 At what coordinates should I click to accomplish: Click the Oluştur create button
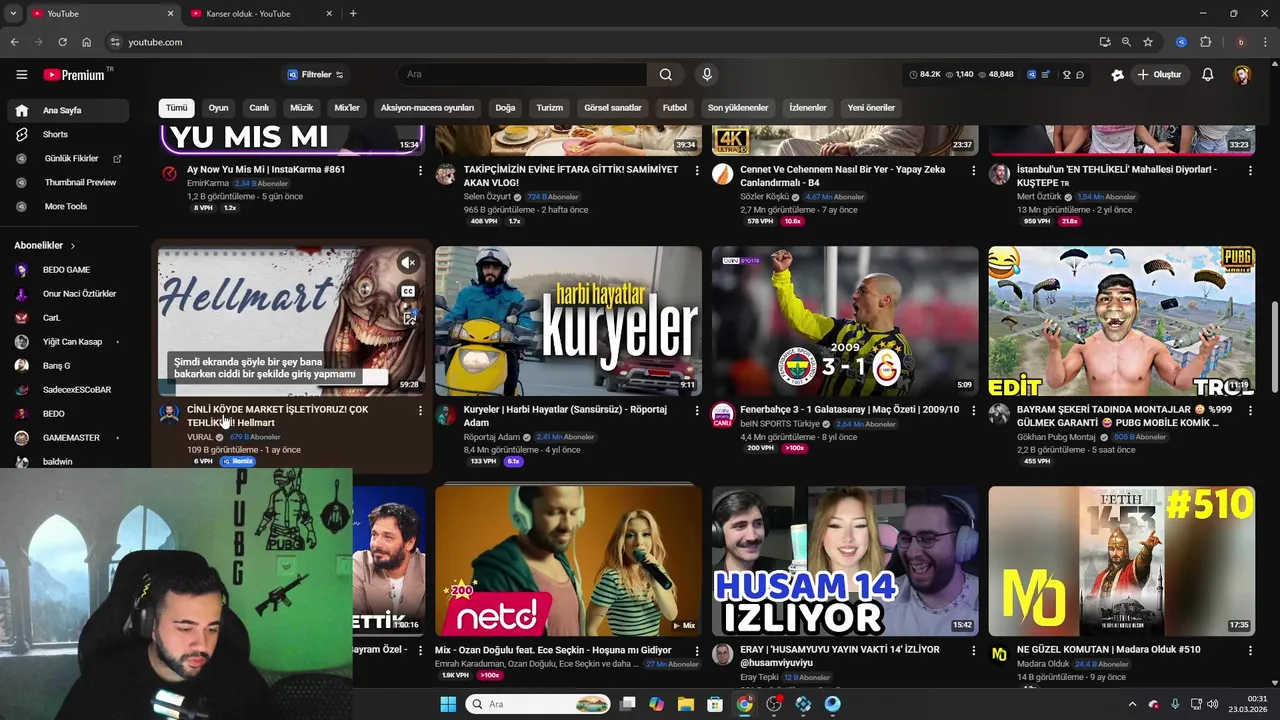1159,74
